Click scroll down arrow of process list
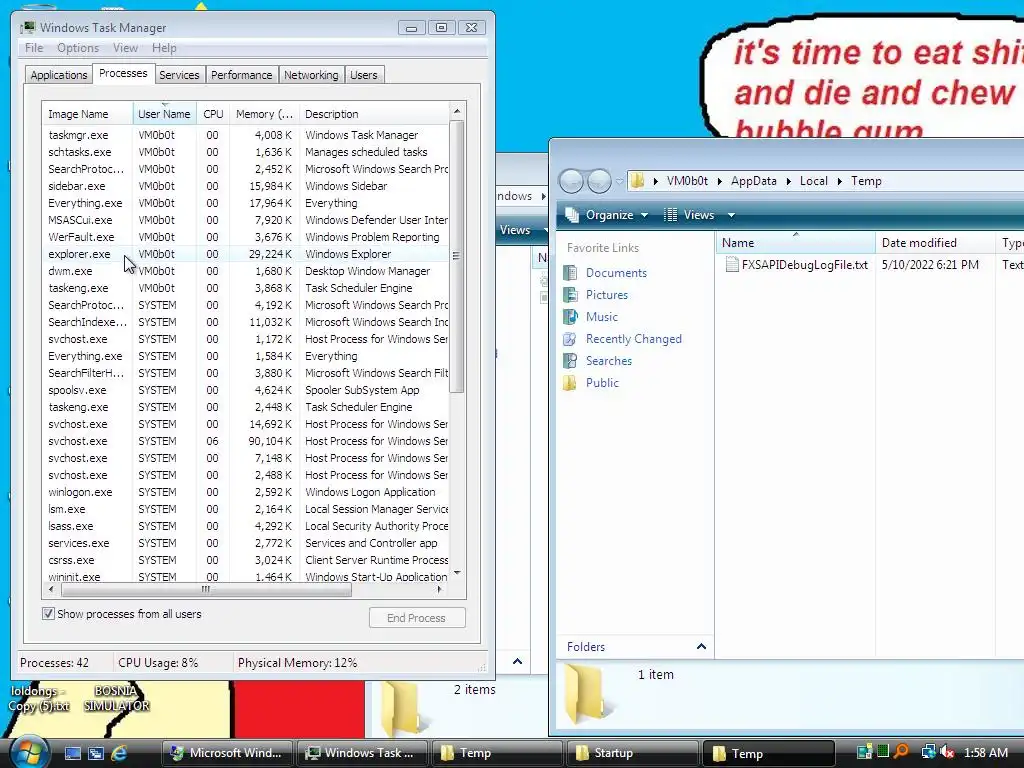The width and height of the screenshot is (1024, 768). [457, 573]
